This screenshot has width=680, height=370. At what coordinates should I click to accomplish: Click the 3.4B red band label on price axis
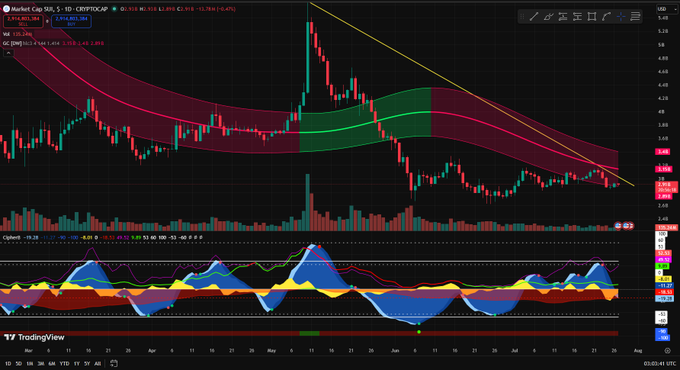(x=664, y=151)
